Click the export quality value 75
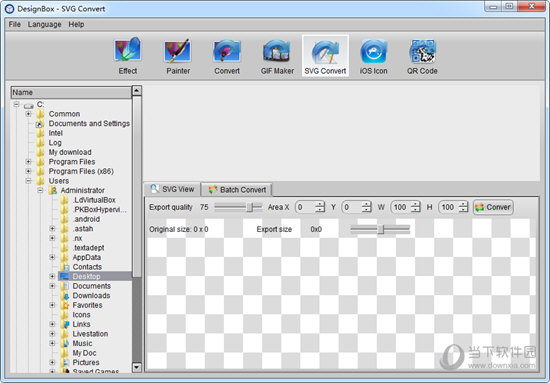The image size is (550, 383). point(204,207)
